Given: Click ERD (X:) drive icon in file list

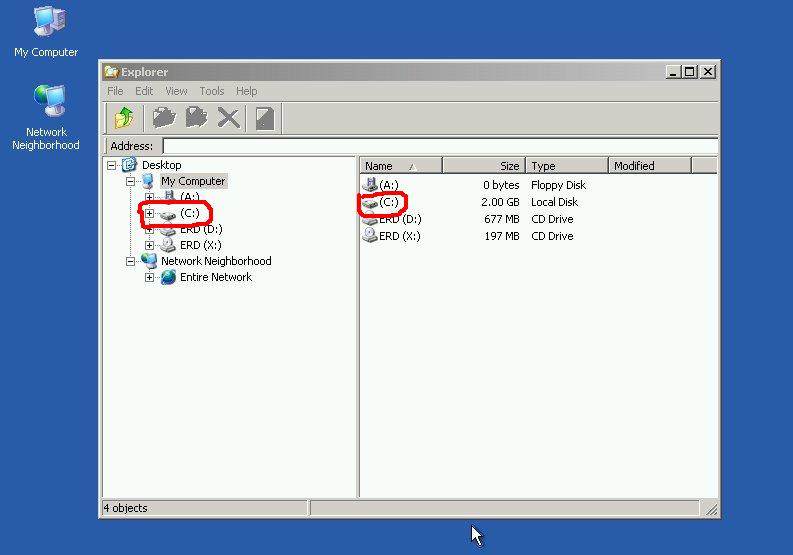Looking at the screenshot, I should tap(370, 236).
